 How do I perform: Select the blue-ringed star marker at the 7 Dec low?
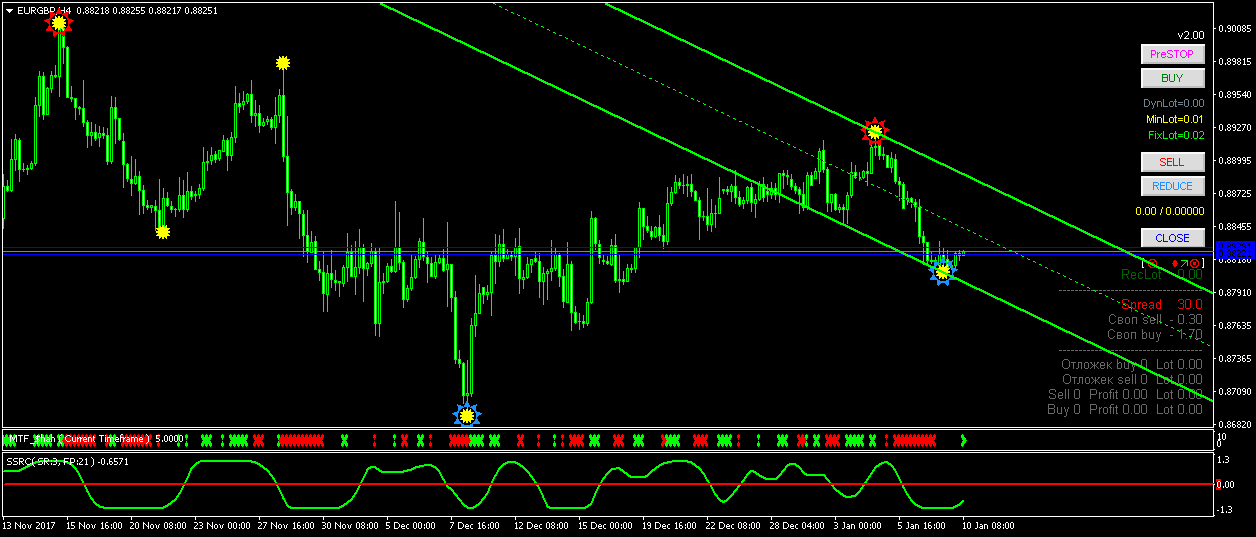pyautogui.click(x=466, y=413)
